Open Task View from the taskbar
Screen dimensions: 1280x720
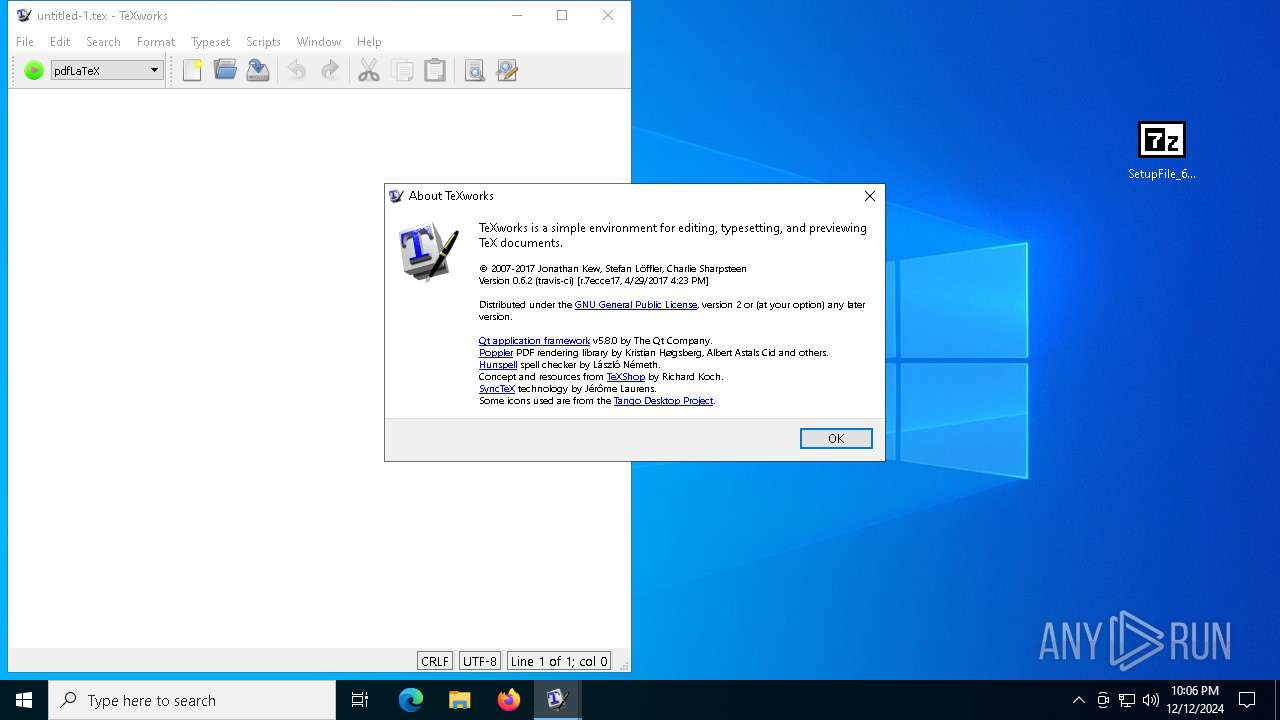(x=360, y=700)
